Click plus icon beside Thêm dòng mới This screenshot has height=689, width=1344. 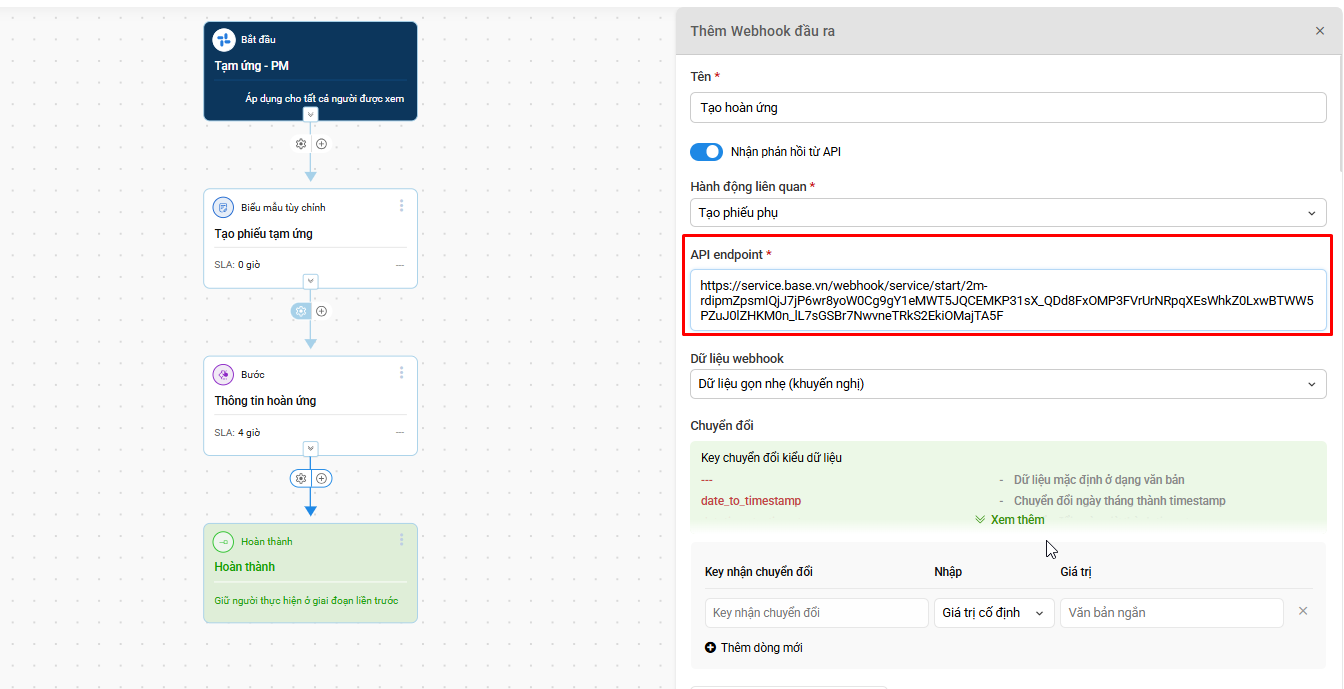click(711, 648)
